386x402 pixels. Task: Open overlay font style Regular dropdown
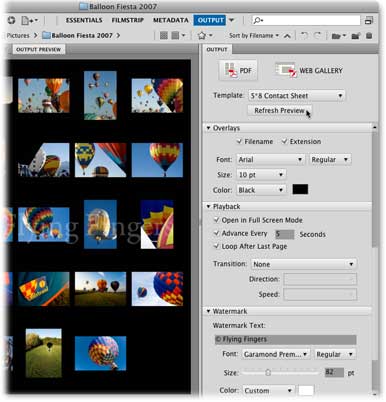[x=330, y=159]
